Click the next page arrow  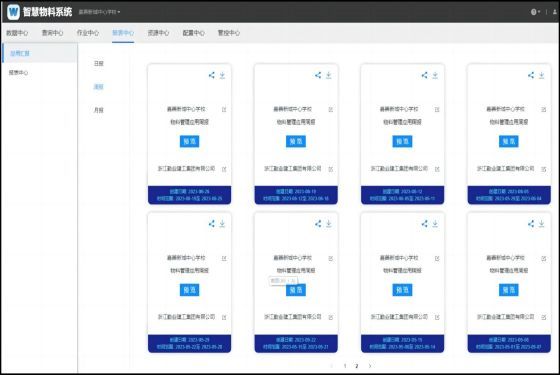(x=370, y=366)
